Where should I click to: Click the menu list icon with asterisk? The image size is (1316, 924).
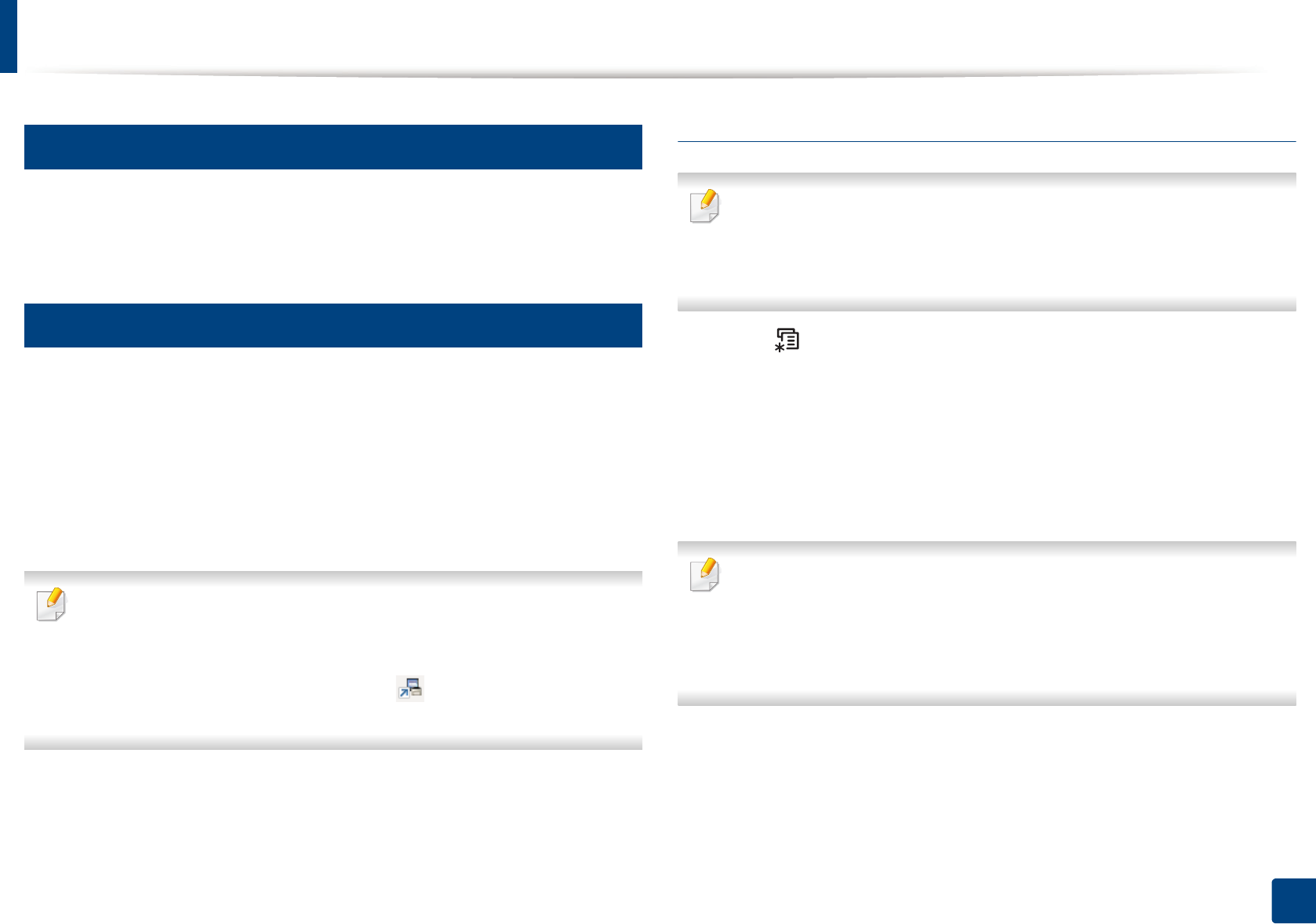point(787,340)
